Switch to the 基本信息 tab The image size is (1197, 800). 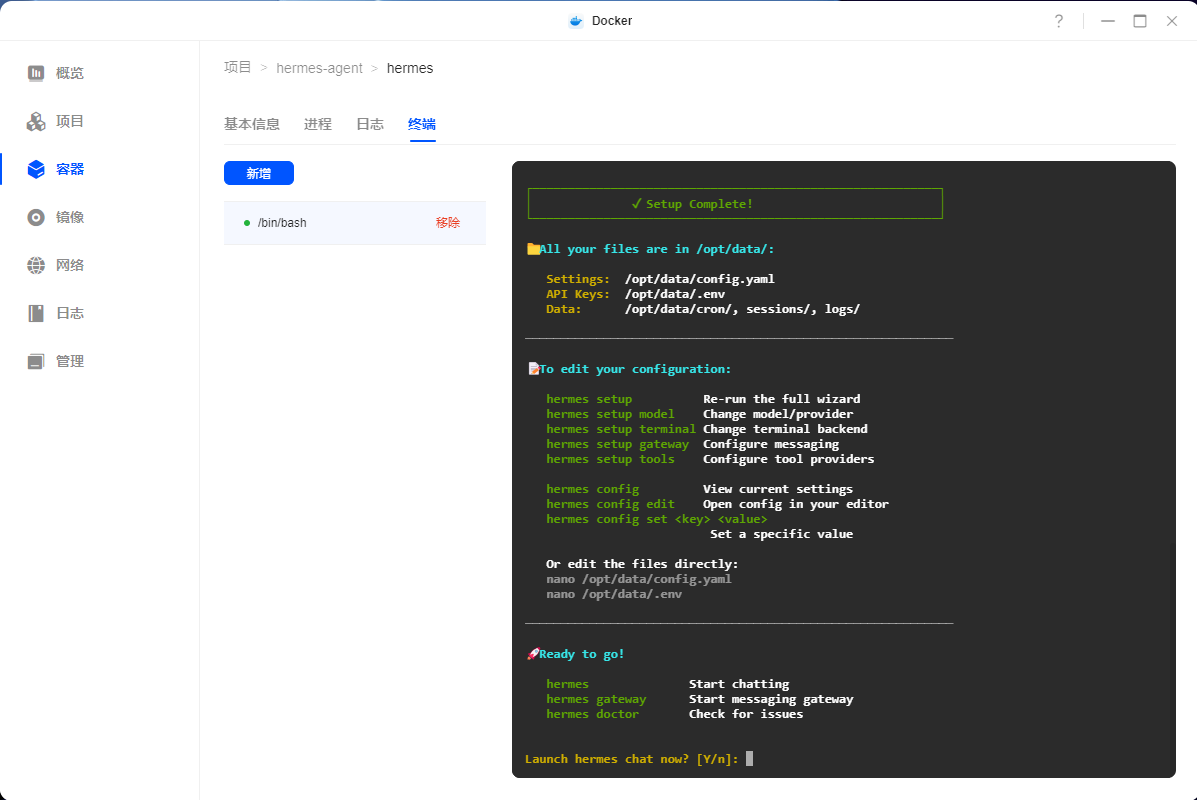click(x=252, y=124)
